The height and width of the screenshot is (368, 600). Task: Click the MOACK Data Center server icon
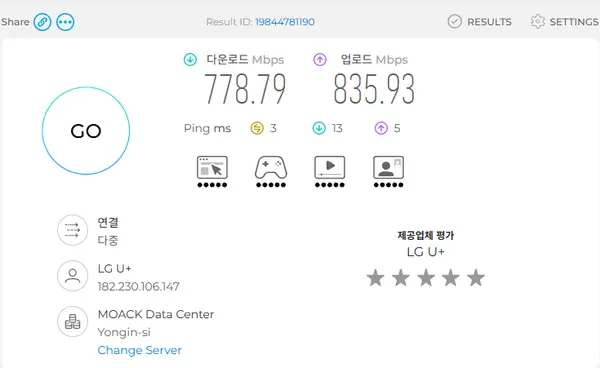72,322
